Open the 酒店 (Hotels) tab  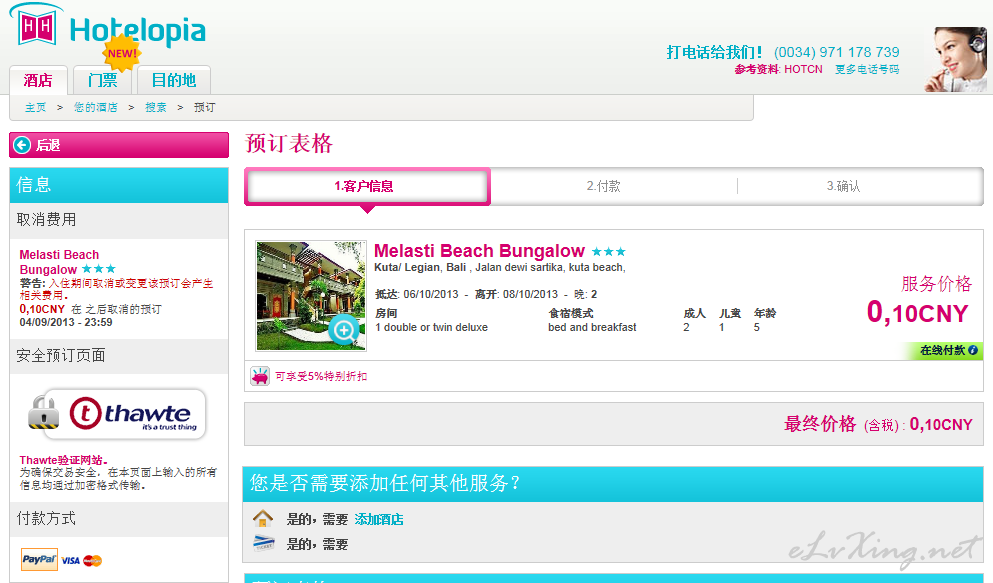click(38, 80)
